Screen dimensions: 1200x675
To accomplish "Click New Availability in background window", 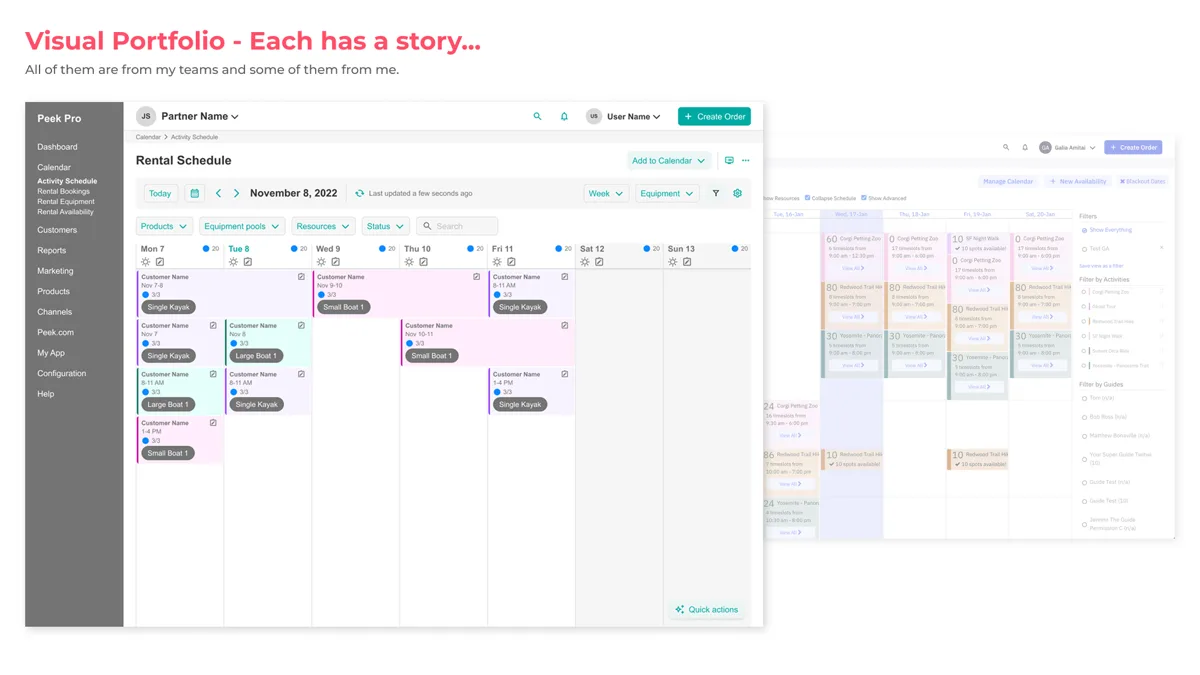I will 1078,182.
